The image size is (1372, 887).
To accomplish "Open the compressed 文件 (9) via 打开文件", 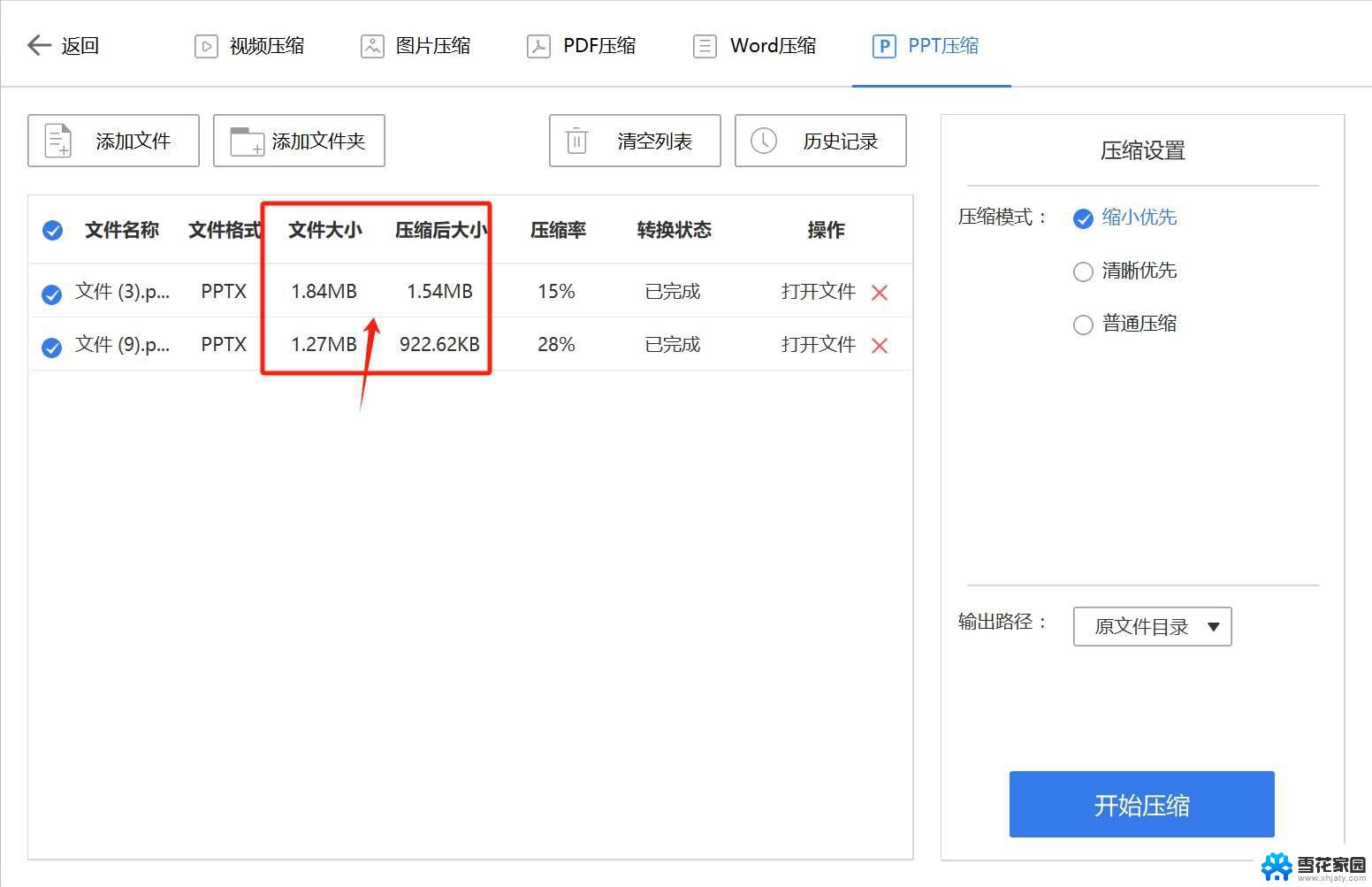I will click(819, 344).
